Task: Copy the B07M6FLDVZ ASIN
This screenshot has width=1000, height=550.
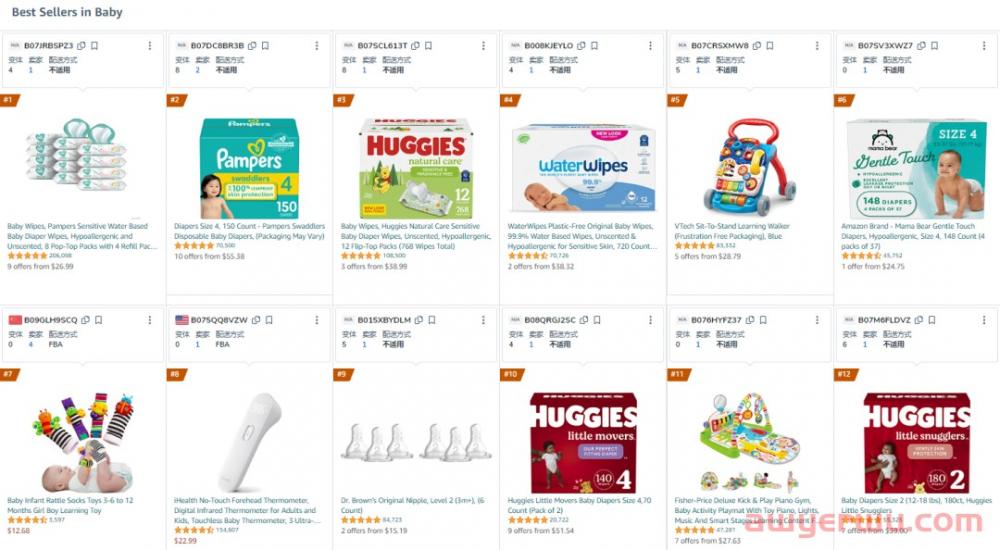Action: [919, 320]
